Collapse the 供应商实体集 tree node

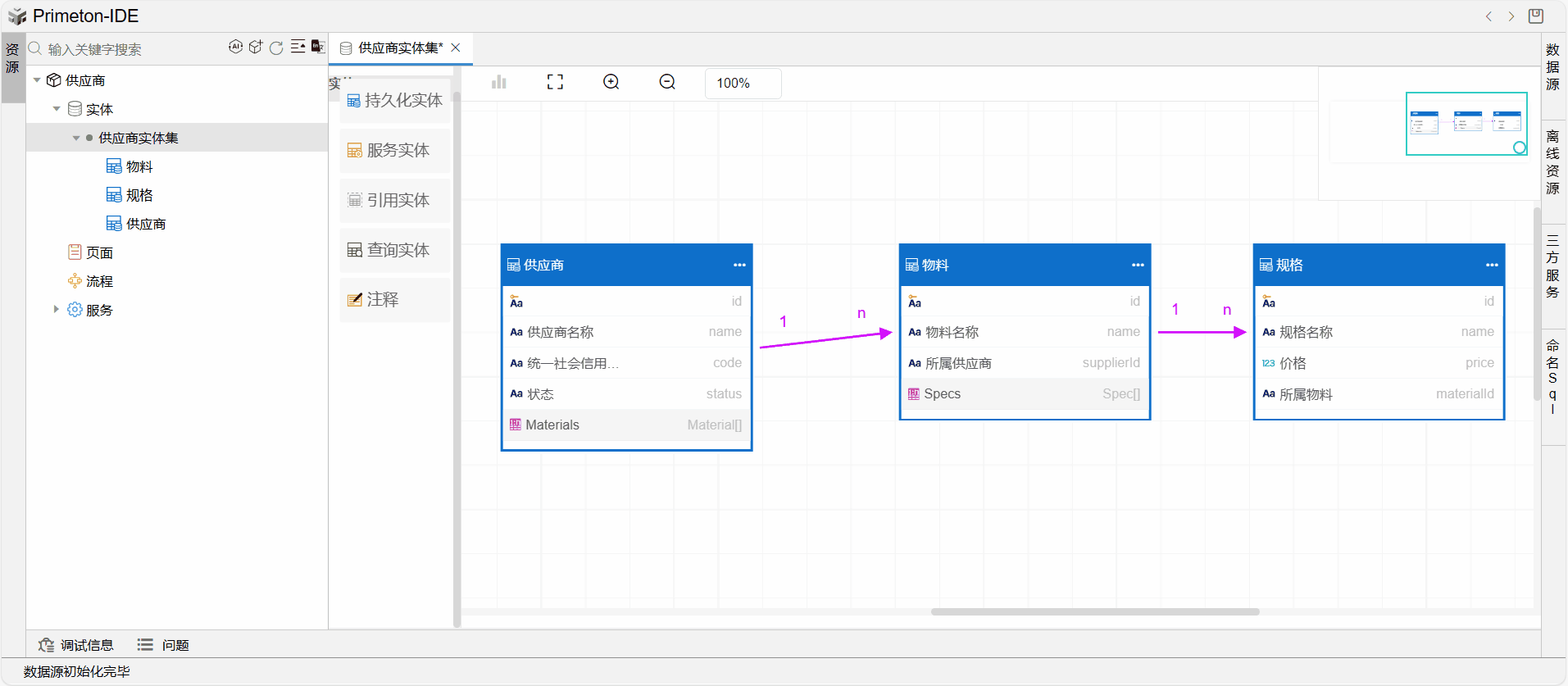[x=76, y=138]
